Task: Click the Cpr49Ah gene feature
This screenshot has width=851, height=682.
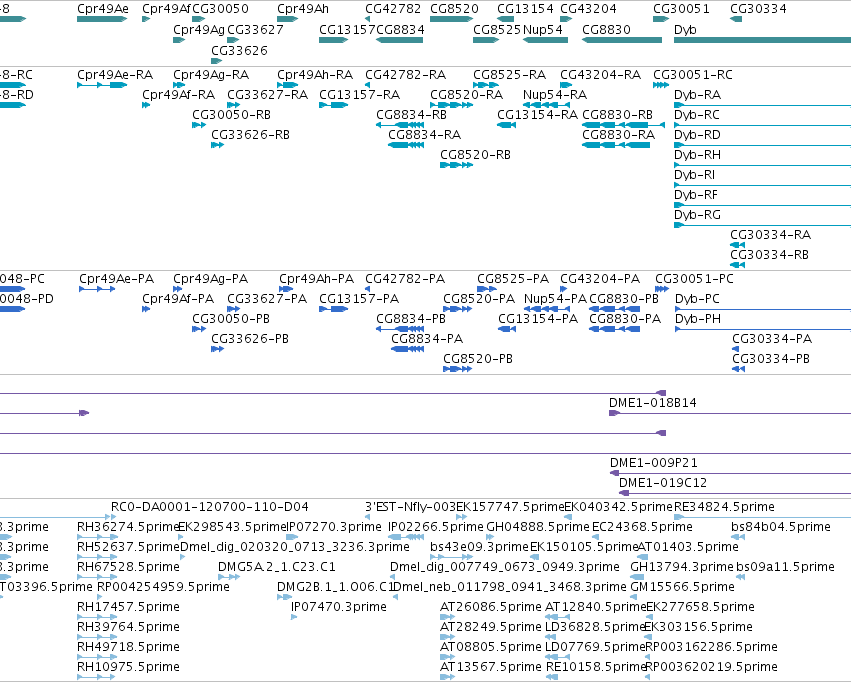Action: point(287,19)
